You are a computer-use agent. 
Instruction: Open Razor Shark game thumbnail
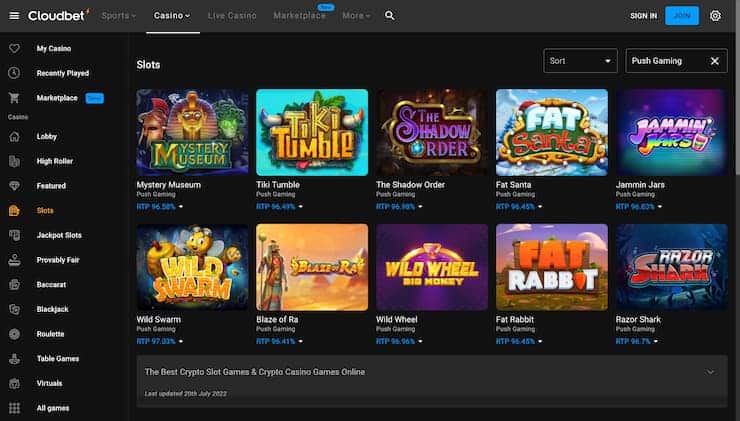tap(672, 267)
